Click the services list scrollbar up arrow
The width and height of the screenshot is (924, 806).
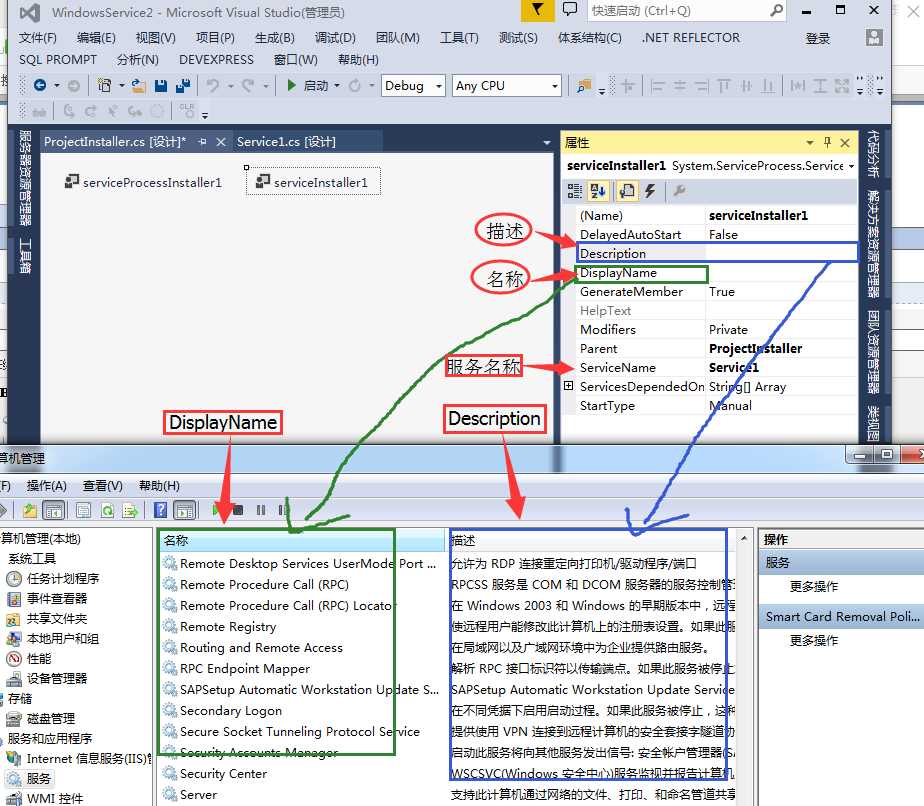[x=744, y=539]
